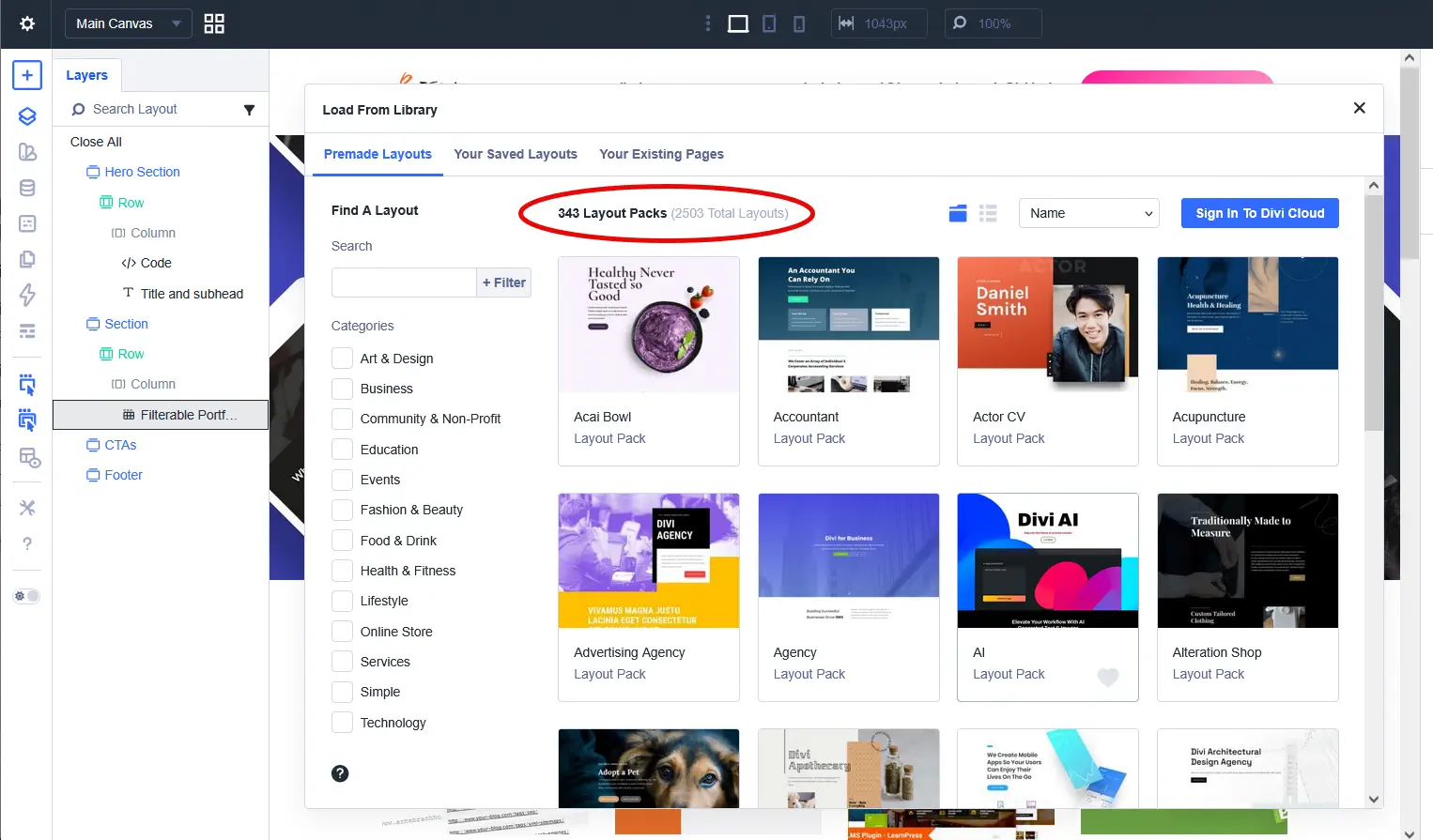Viewport: 1433px width, 840px height.
Task: Click the 100% zoom field
Action: click(994, 23)
